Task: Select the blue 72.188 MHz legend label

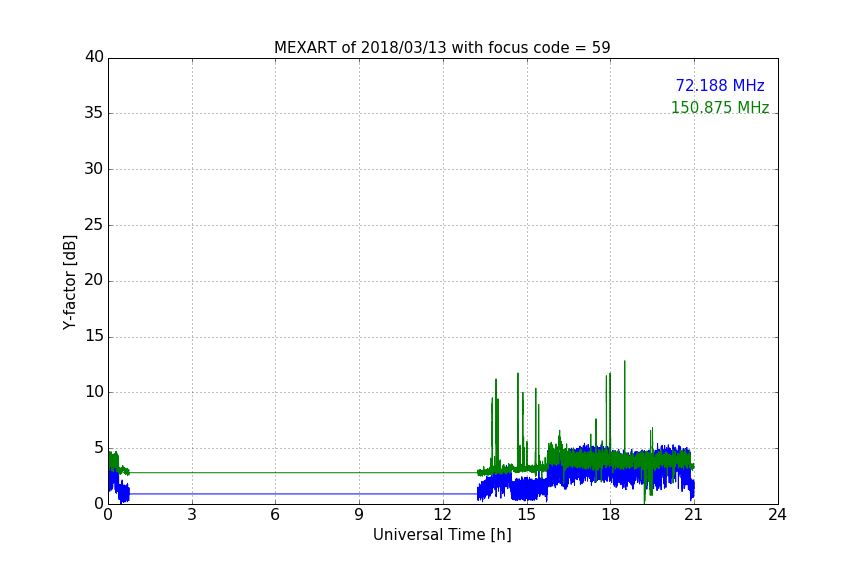Action: click(x=719, y=86)
